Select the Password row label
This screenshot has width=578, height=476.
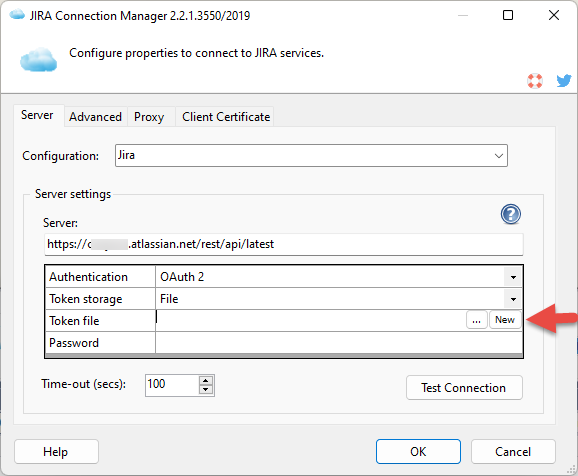(x=100, y=343)
